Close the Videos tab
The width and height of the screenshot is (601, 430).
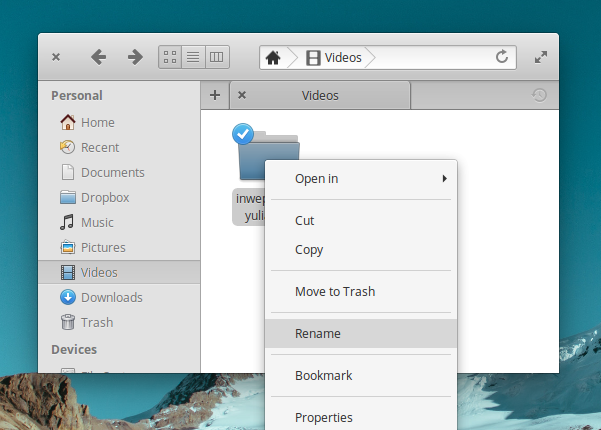242,95
